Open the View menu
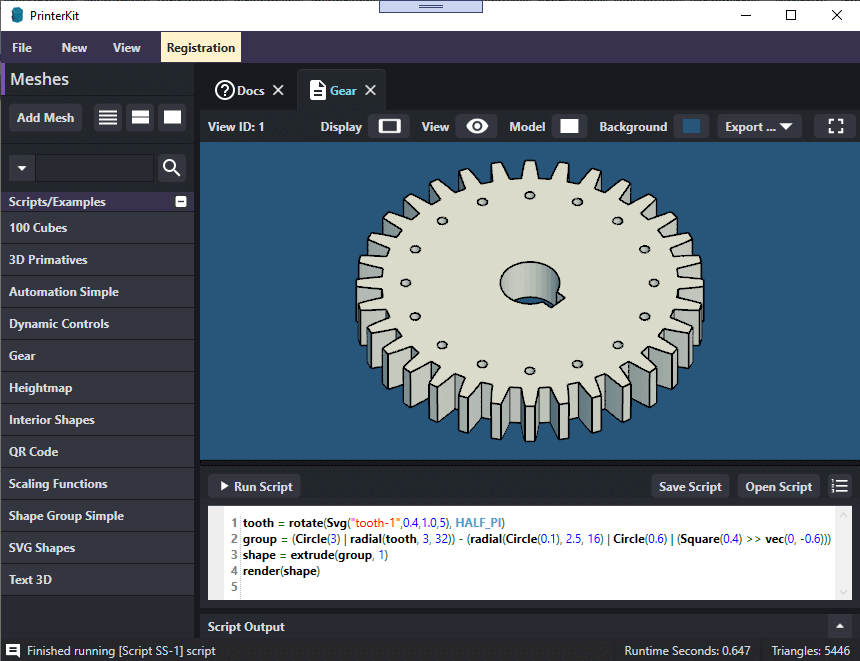The width and height of the screenshot is (860, 661). click(x=127, y=48)
